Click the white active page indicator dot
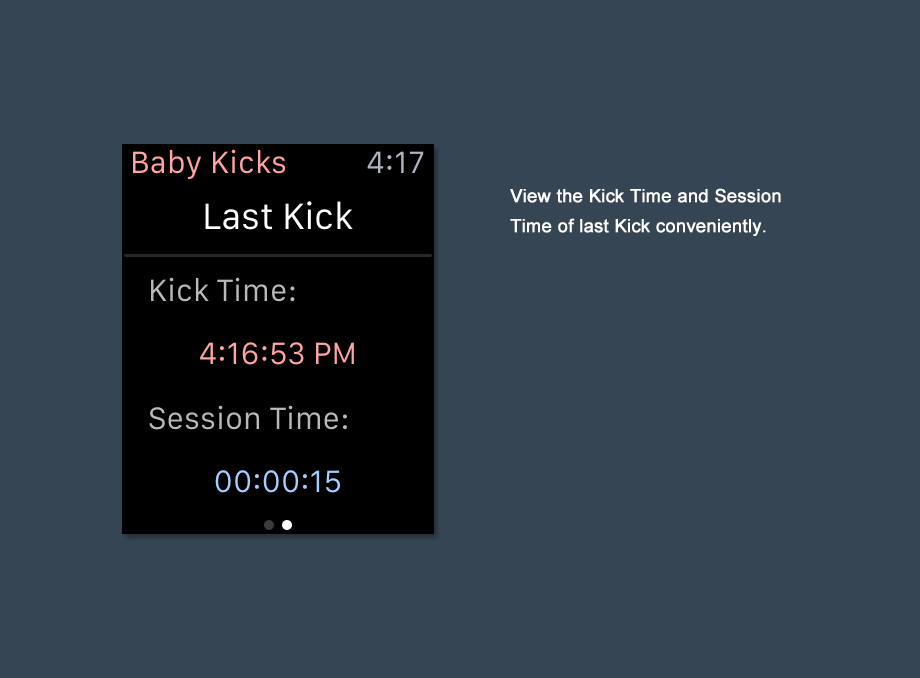The width and height of the screenshot is (920, 678). click(287, 525)
